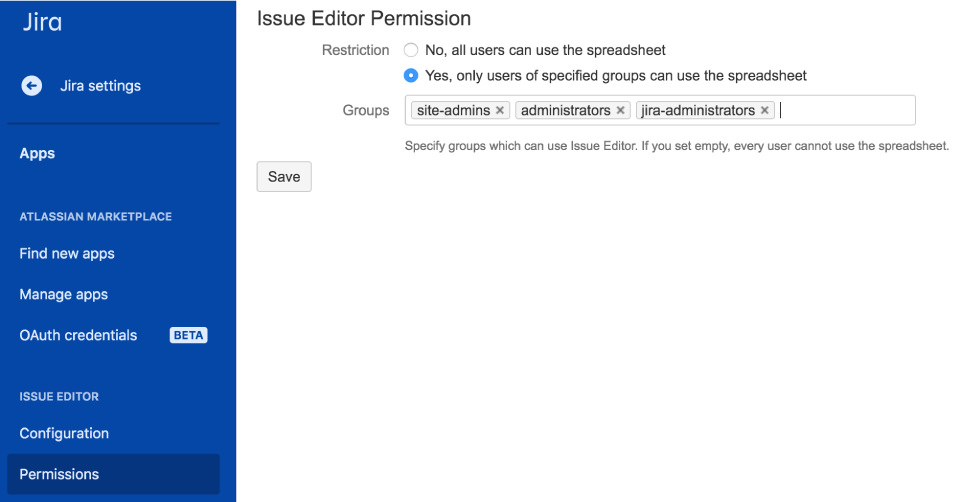
Task: Click the Apps heading in sidebar
Action: coord(37,153)
